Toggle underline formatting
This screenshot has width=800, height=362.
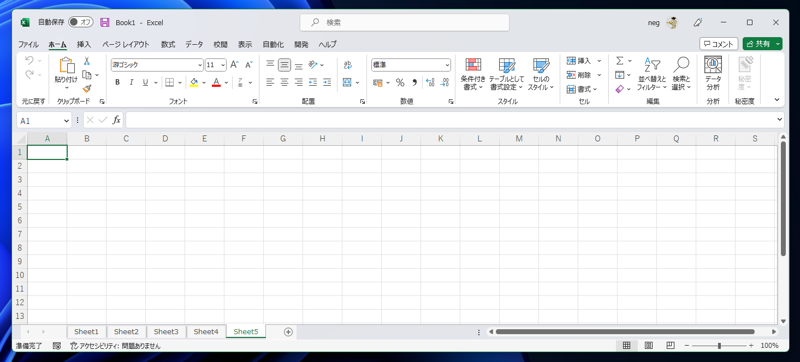click(x=145, y=82)
